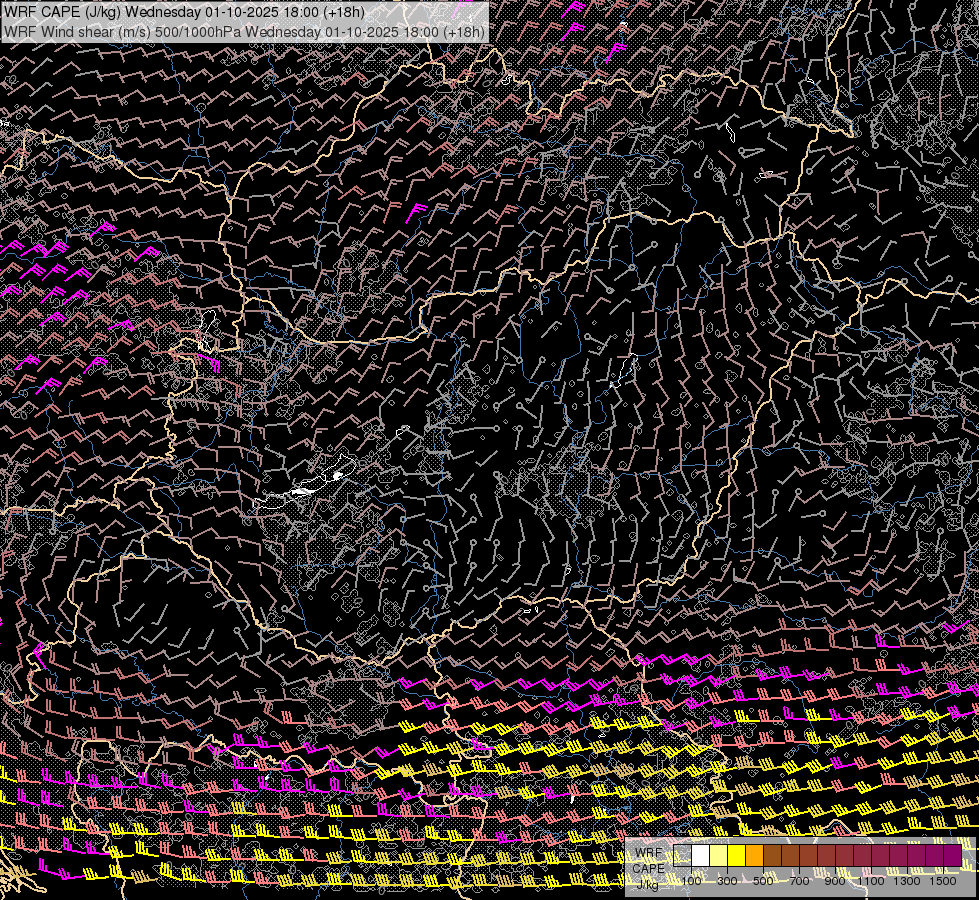Click the first brown swatch above 500
The width and height of the screenshot is (979, 900).
tap(773, 856)
